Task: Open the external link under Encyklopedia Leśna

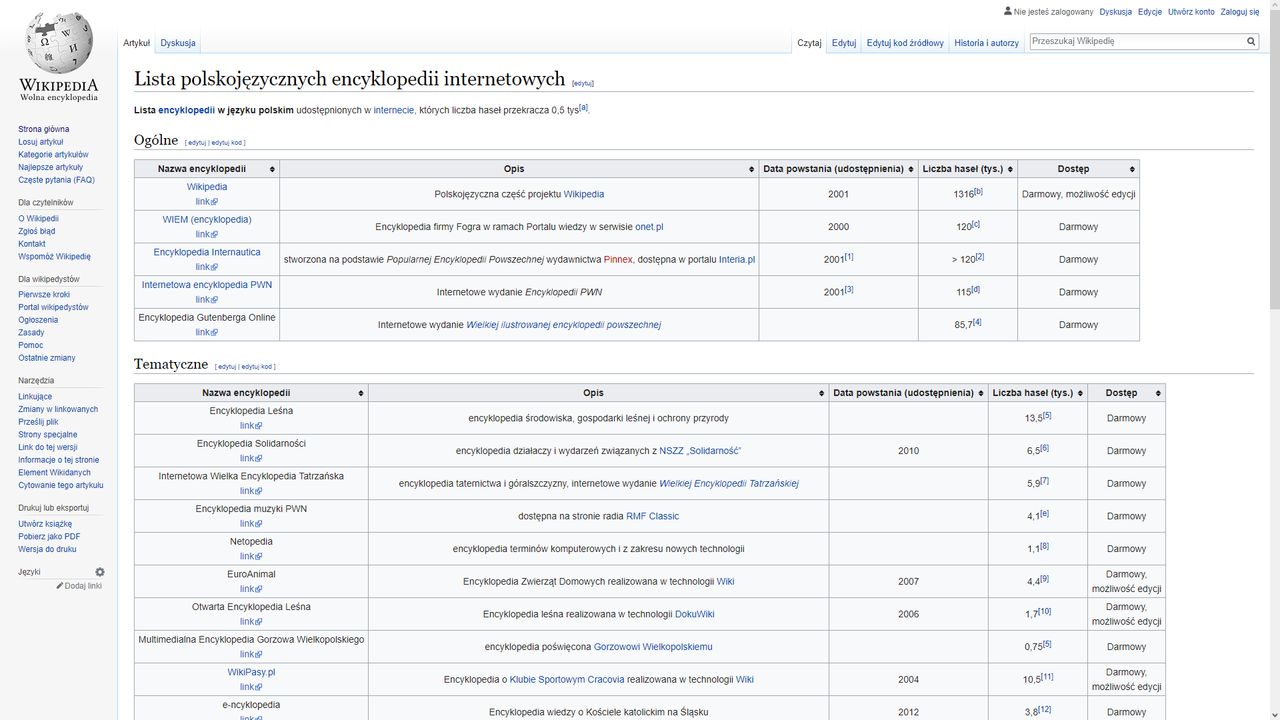Action: [x=251, y=425]
